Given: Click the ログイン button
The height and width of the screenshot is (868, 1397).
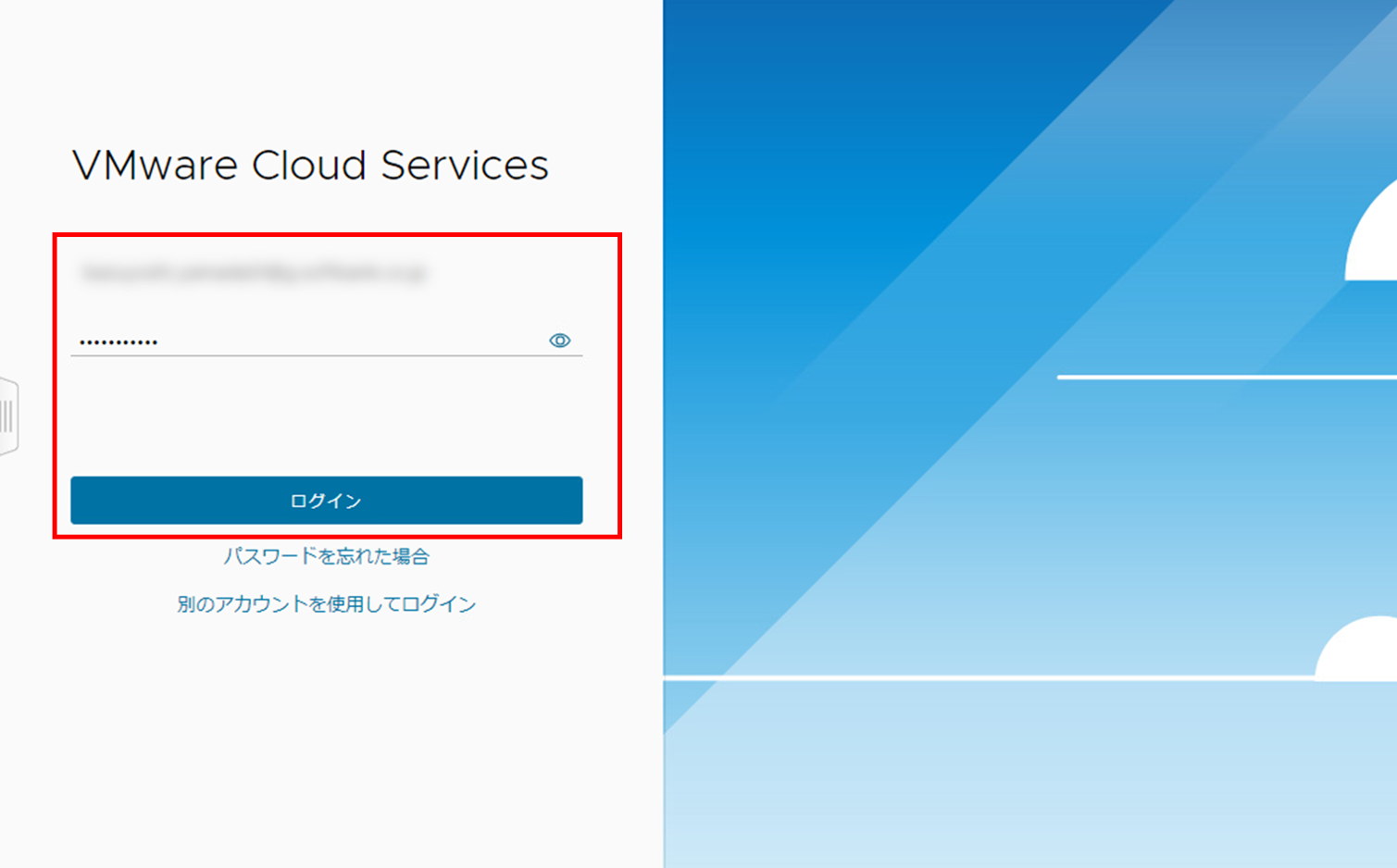Looking at the screenshot, I should (x=326, y=501).
